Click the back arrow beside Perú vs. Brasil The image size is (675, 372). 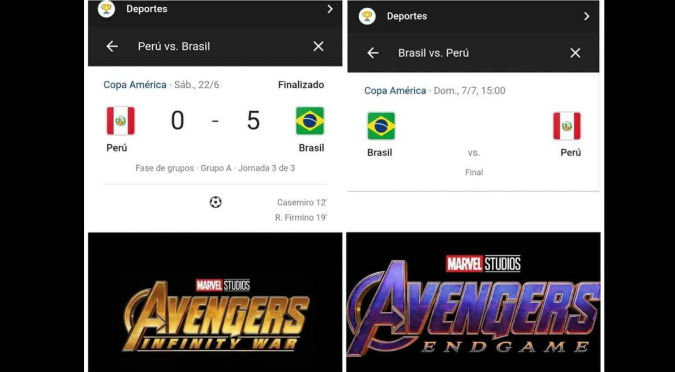112,46
